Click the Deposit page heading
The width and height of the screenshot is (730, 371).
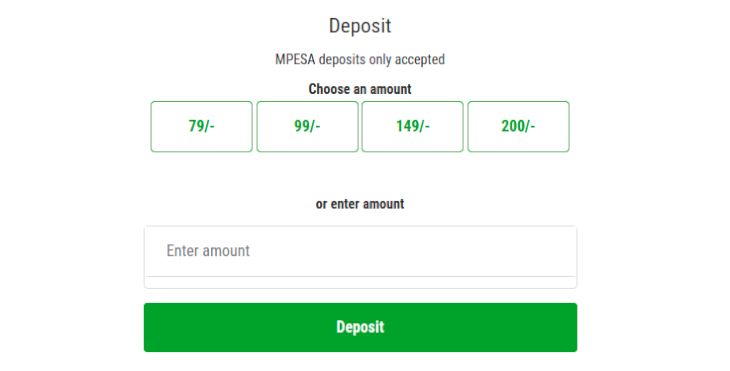(360, 26)
